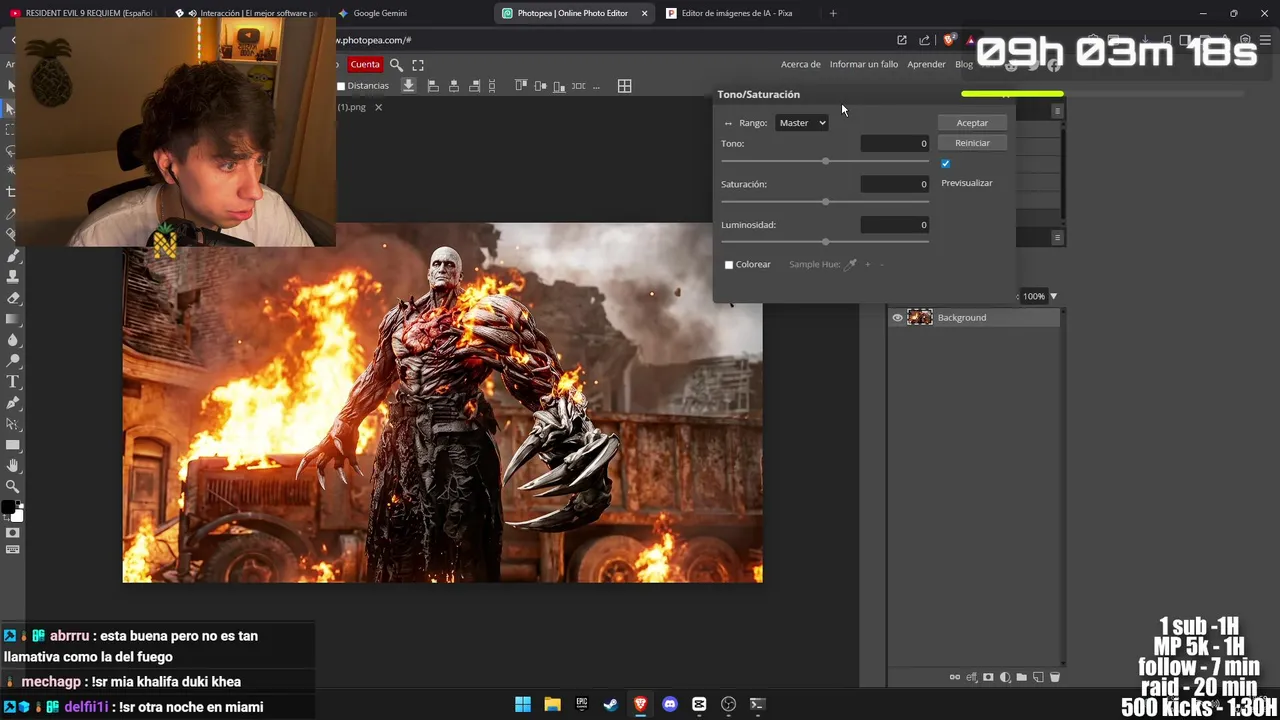Open File Explorer from the taskbar
Viewport: 1280px width, 720px height.
pos(552,704)
